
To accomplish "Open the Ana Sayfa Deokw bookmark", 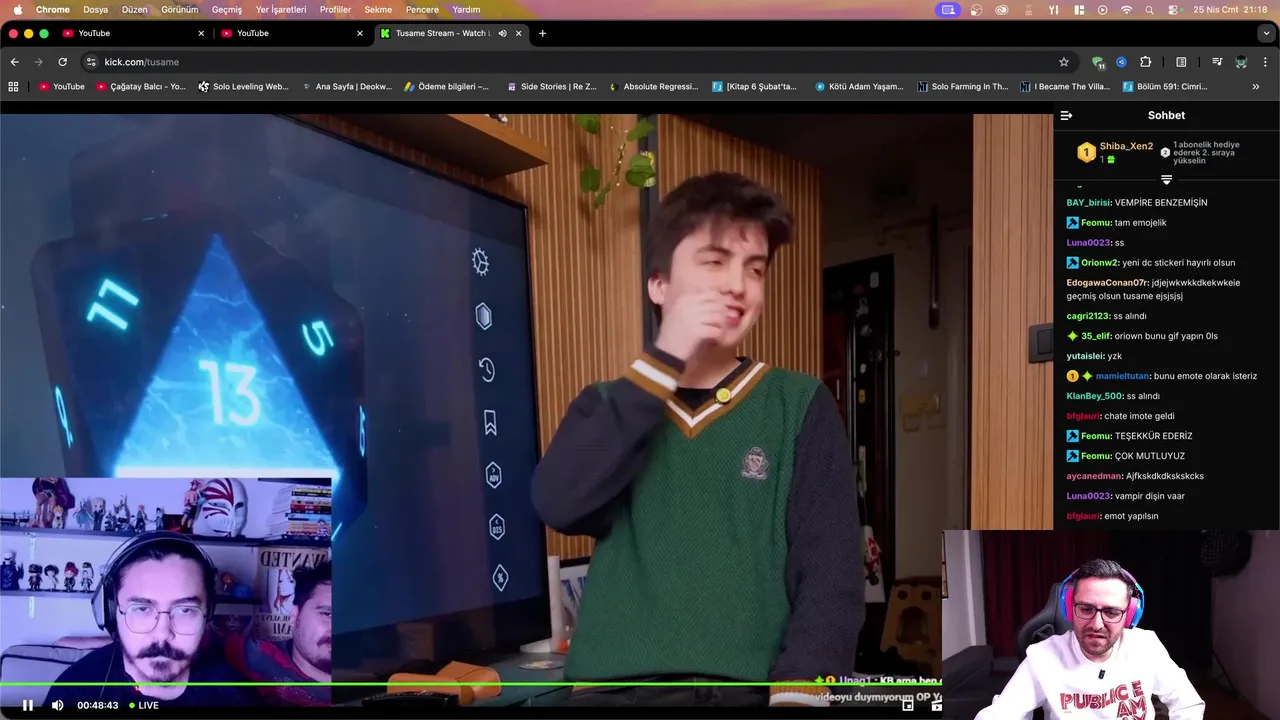I will pyautogui.click(x=347, y=87).
